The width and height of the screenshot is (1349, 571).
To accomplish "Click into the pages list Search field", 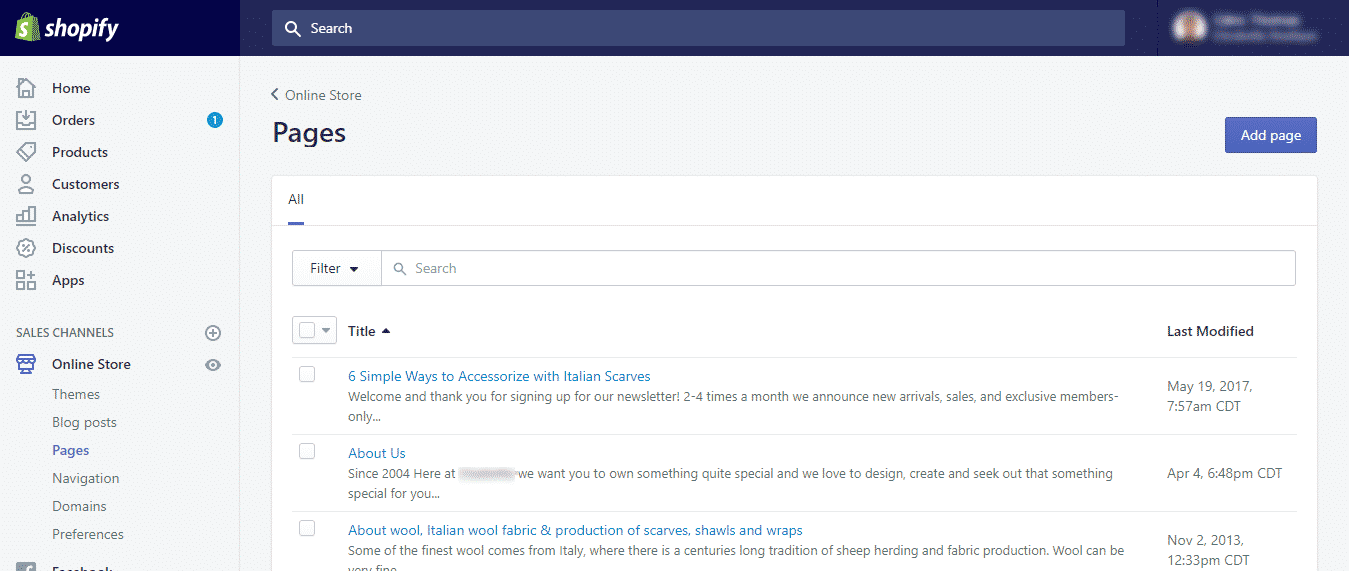I will [840, 268].
